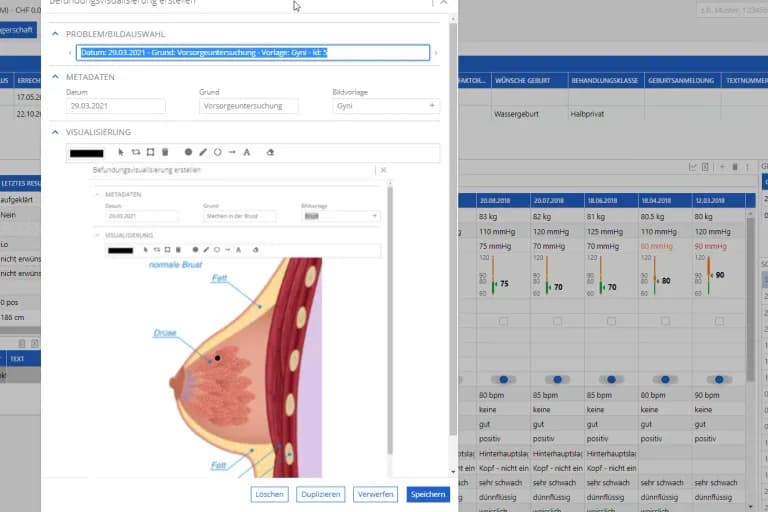Click the second small icon above the TEXT column
Screen dimensions: 768x512
pyautogui.click(x=34, y=343)
